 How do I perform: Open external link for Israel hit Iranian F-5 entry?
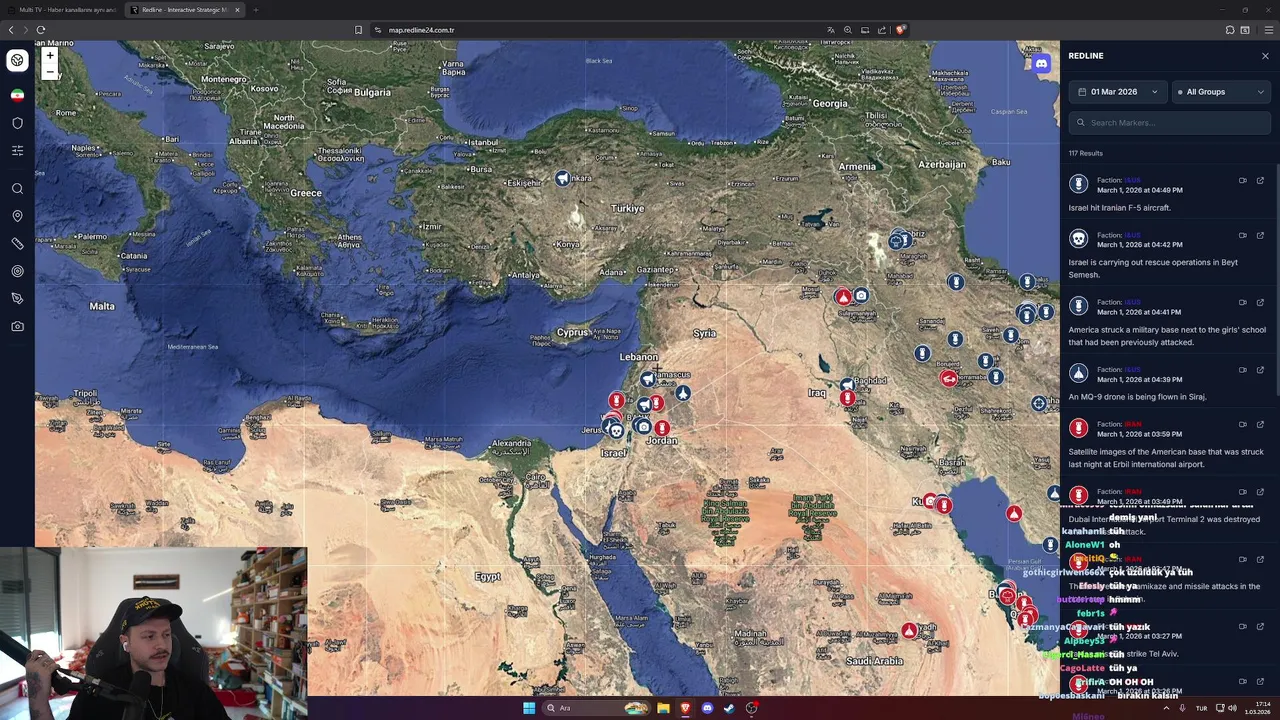(1260, 181)
